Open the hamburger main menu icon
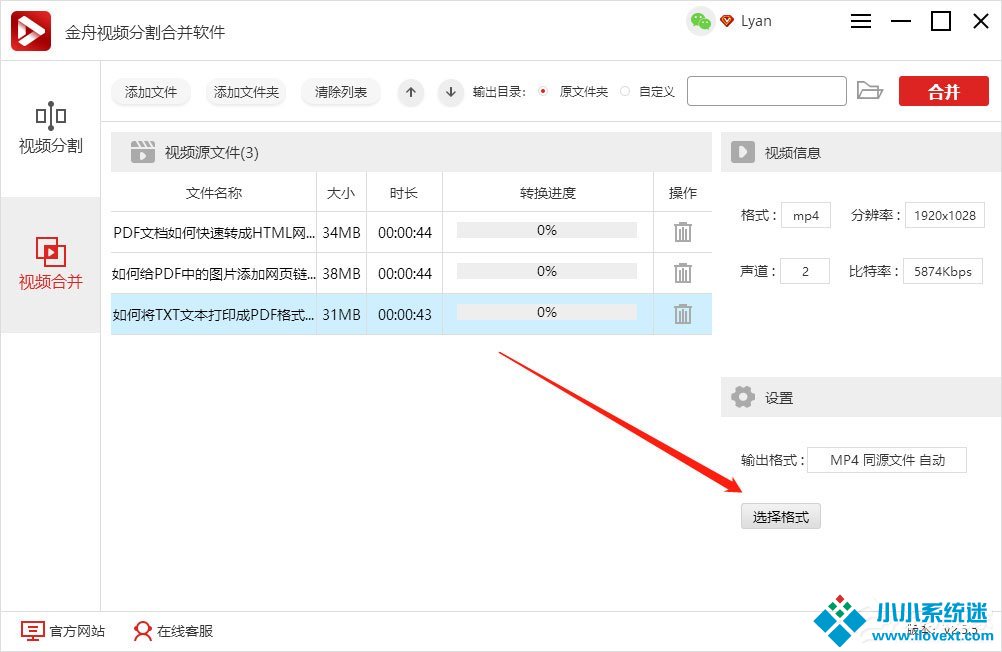The image size is (1002, 652). click(x=861, y=21)
